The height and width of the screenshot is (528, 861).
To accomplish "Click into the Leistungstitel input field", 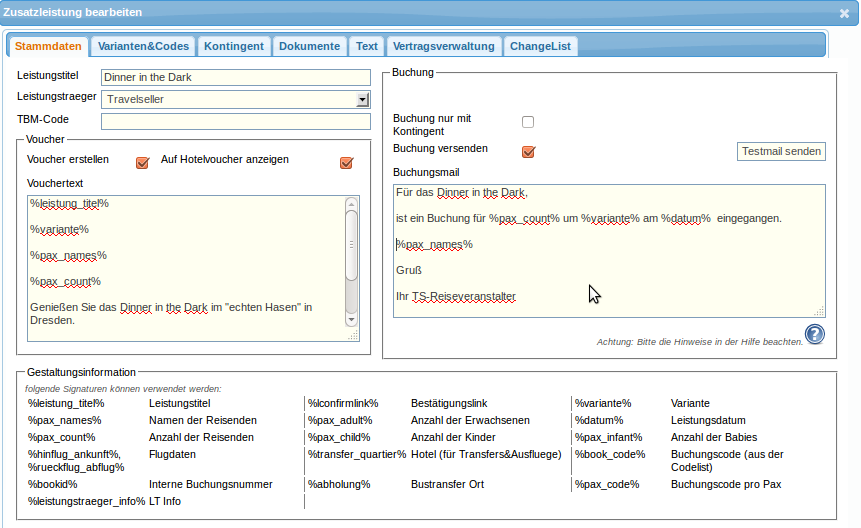I will 235,77.
